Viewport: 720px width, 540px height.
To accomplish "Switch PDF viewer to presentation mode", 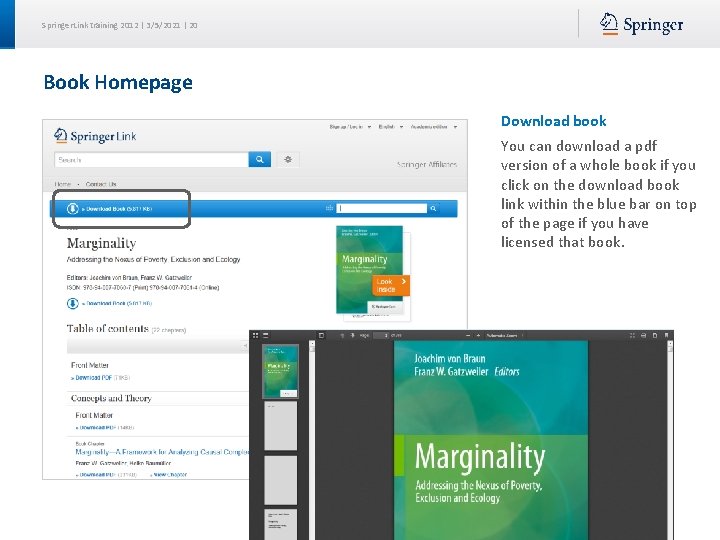I will click(x=632, y=336).
